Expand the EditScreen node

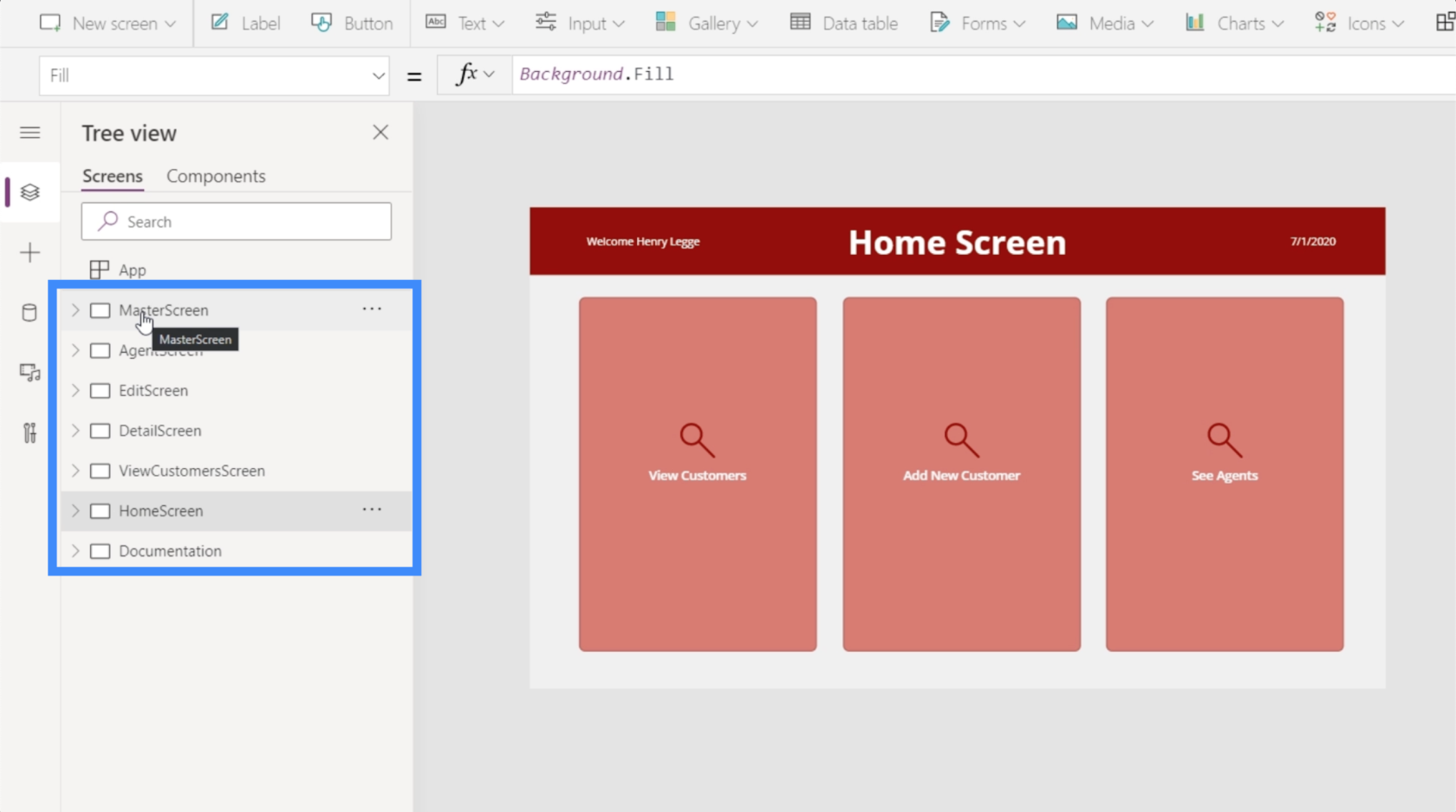click(75, 391)
